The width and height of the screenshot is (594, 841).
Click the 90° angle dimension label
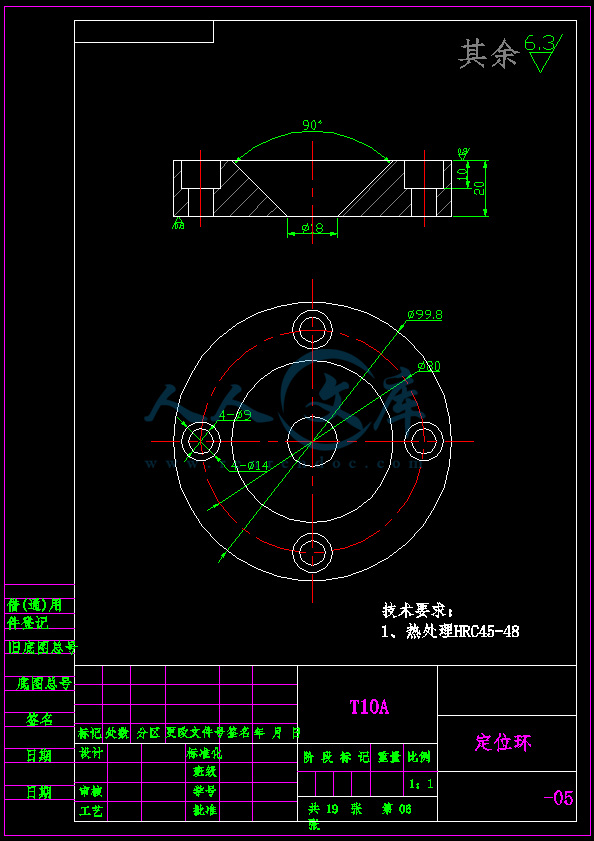[312, 126]
